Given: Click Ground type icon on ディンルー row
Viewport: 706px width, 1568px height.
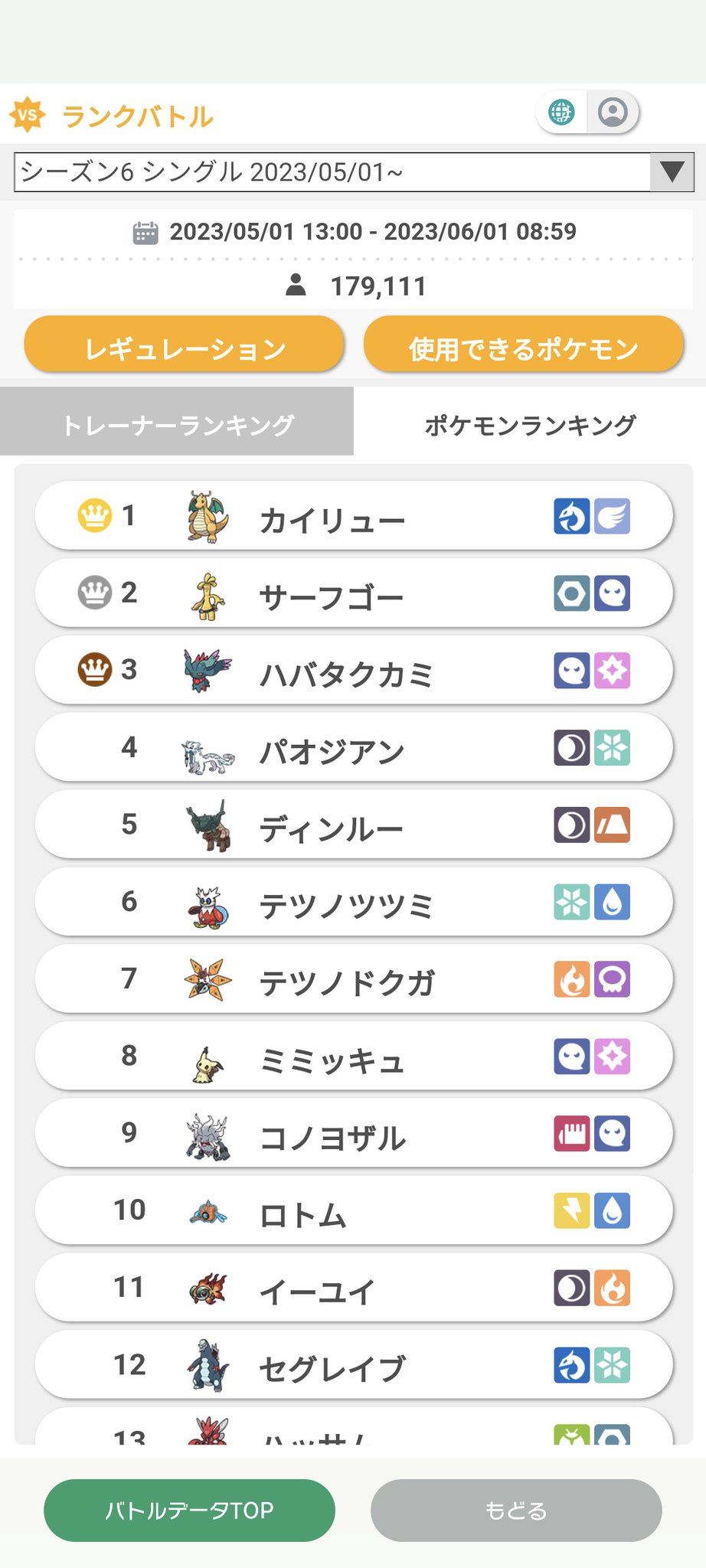Looking at the screenshot, I should (613, 825).
